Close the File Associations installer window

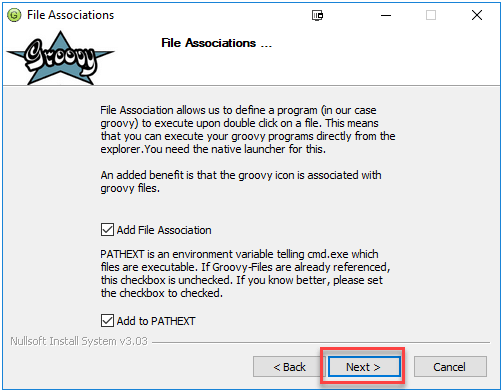(477, 15)
